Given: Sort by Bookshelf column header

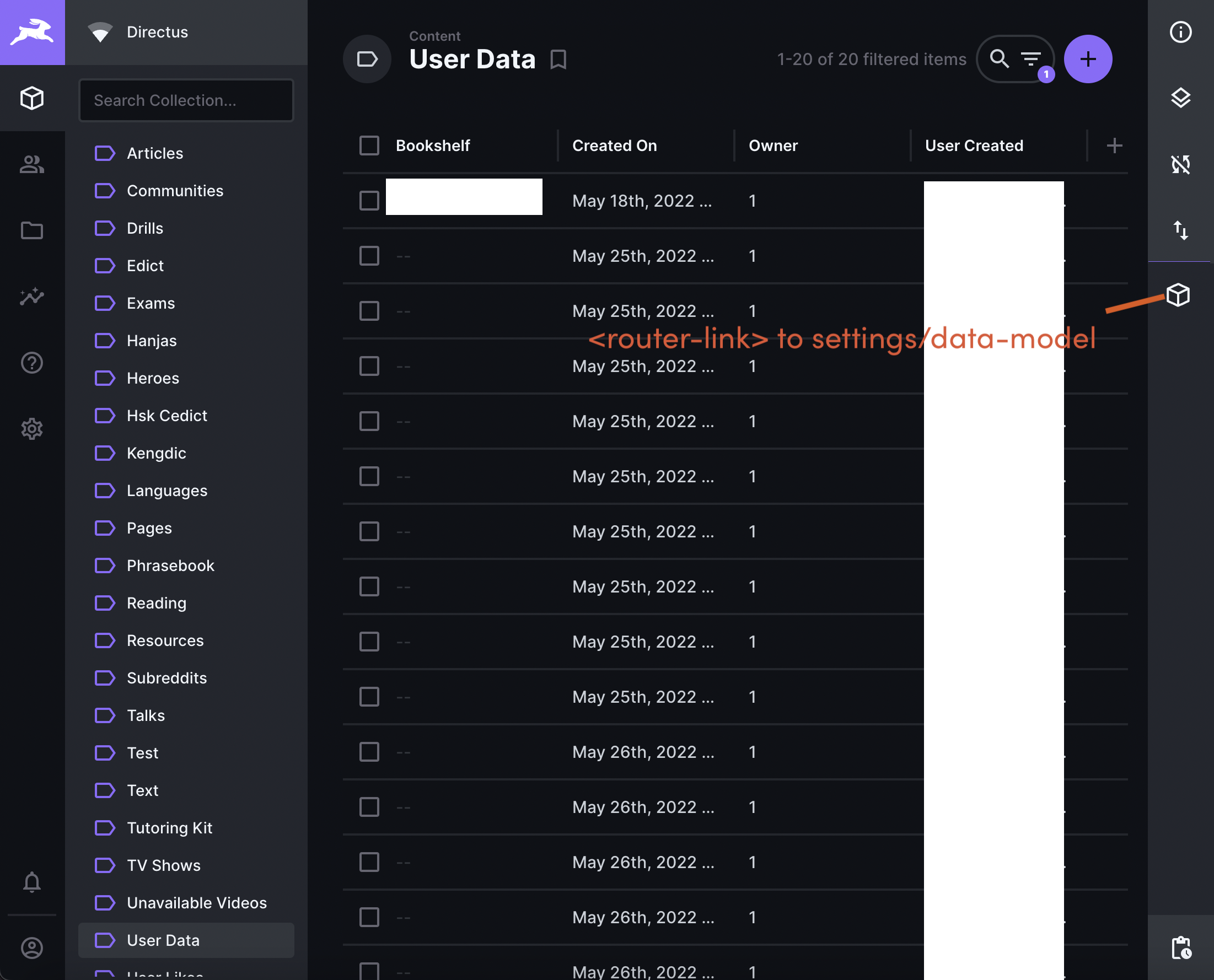Looking at the screenshot, I should click(x=433, y=146).
